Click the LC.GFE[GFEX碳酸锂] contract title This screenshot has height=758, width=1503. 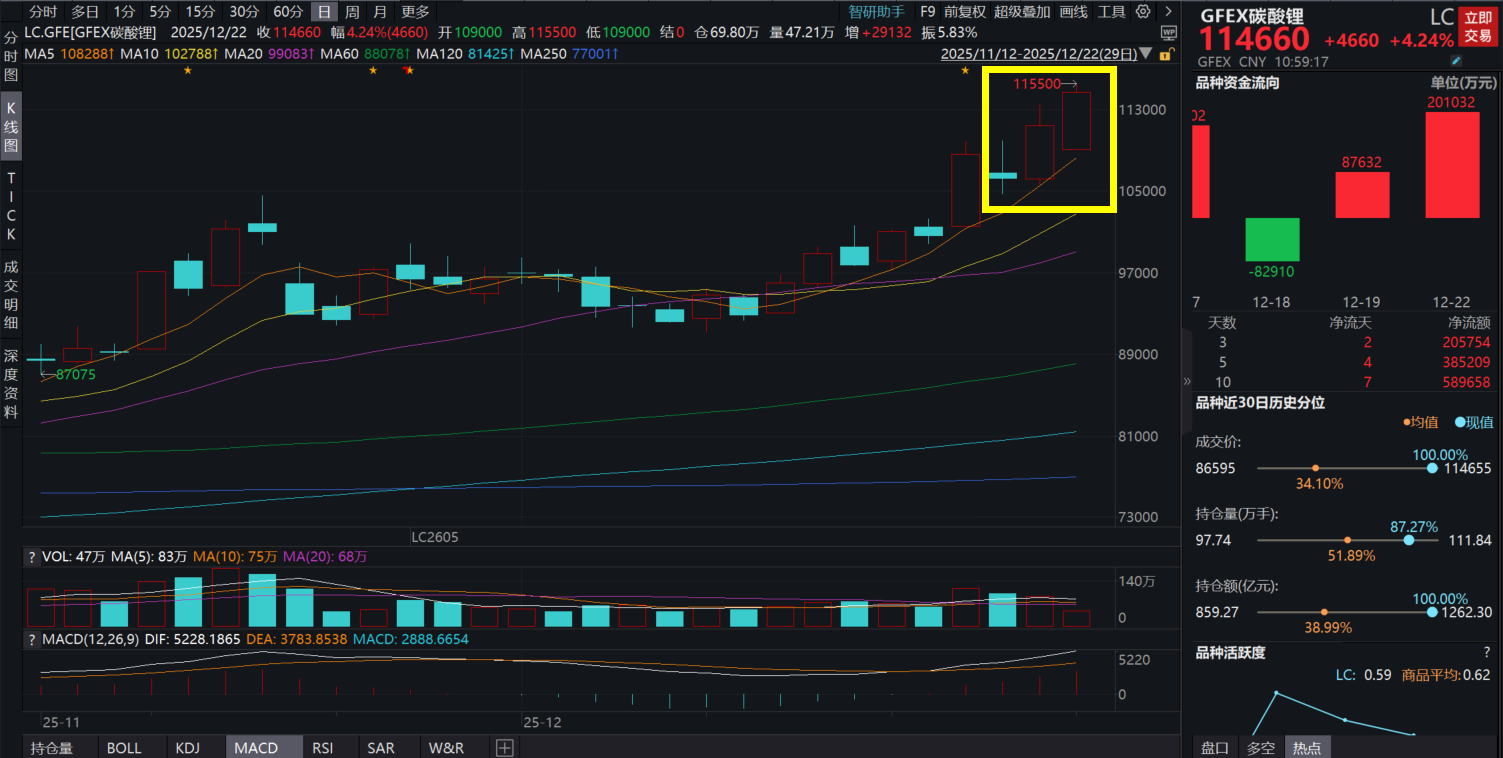(90, 33)
